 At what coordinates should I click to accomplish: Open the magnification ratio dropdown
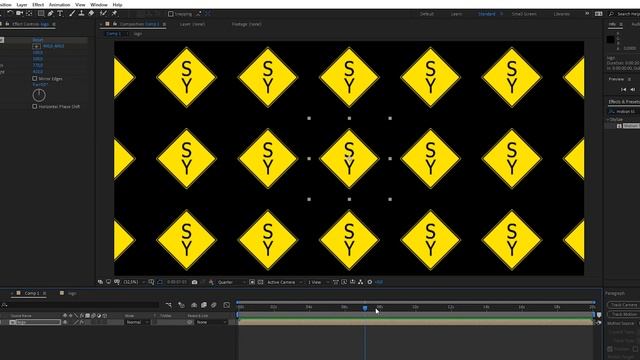click(134, 282)
